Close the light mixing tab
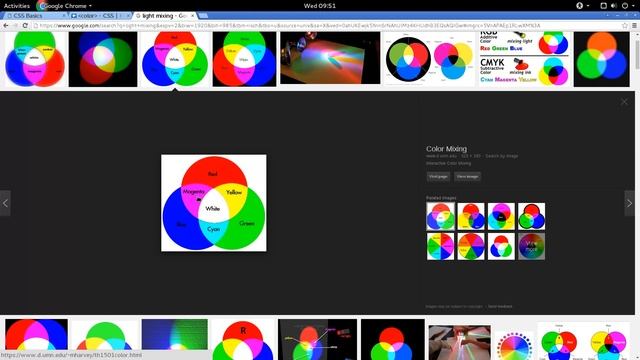 pyautogui.click(x=193, y=16)
